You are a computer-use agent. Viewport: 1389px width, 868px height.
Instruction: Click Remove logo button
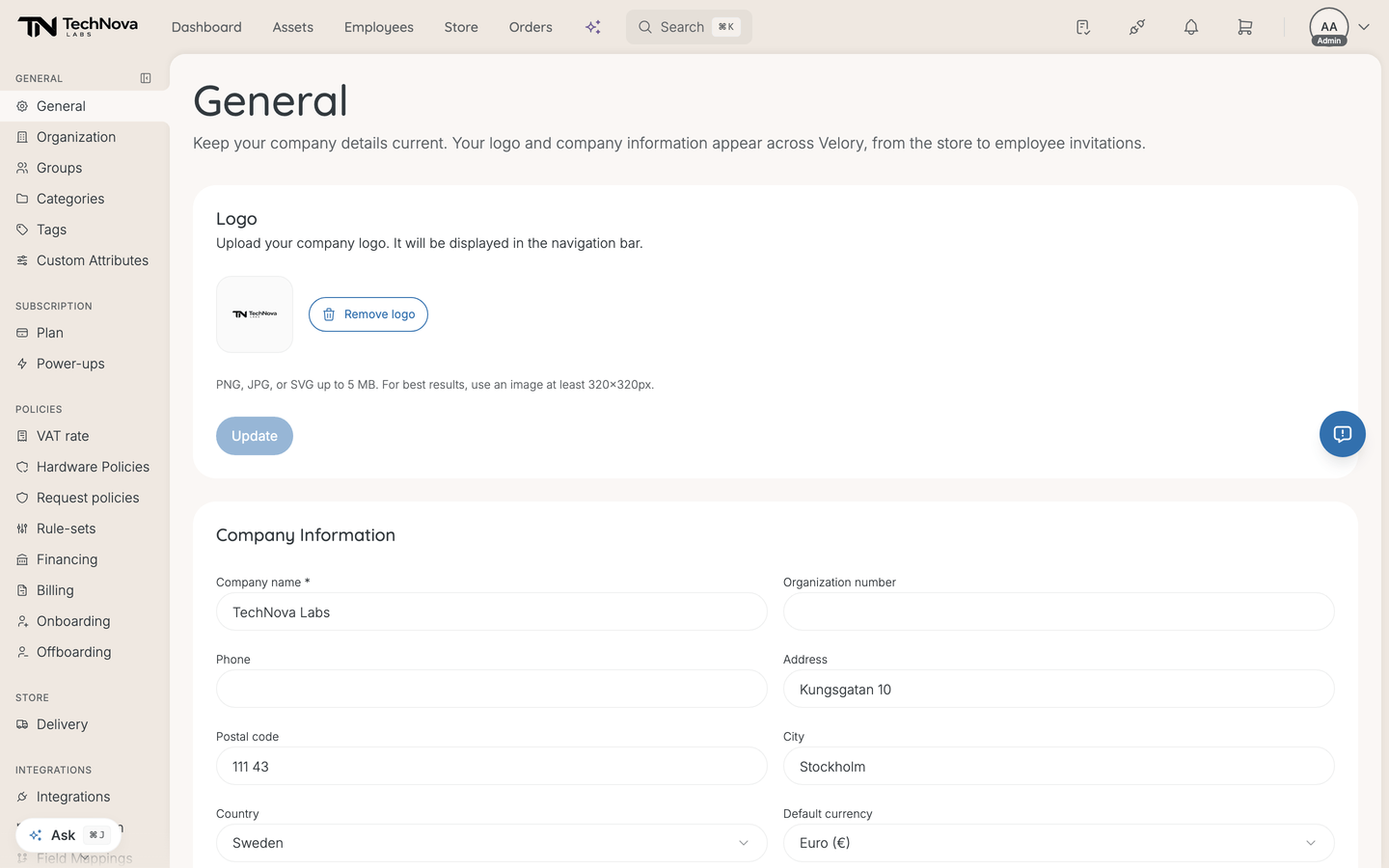(368, 314)
